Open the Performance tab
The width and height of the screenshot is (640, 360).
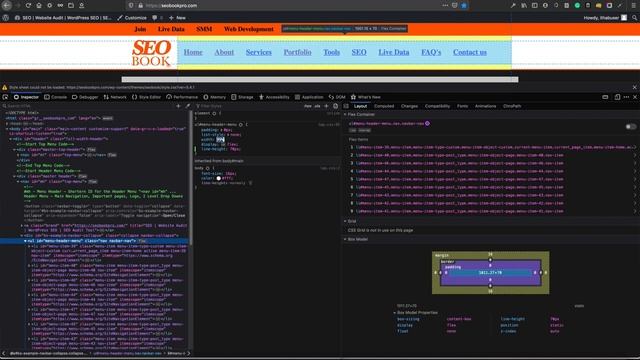click(182, 97)
